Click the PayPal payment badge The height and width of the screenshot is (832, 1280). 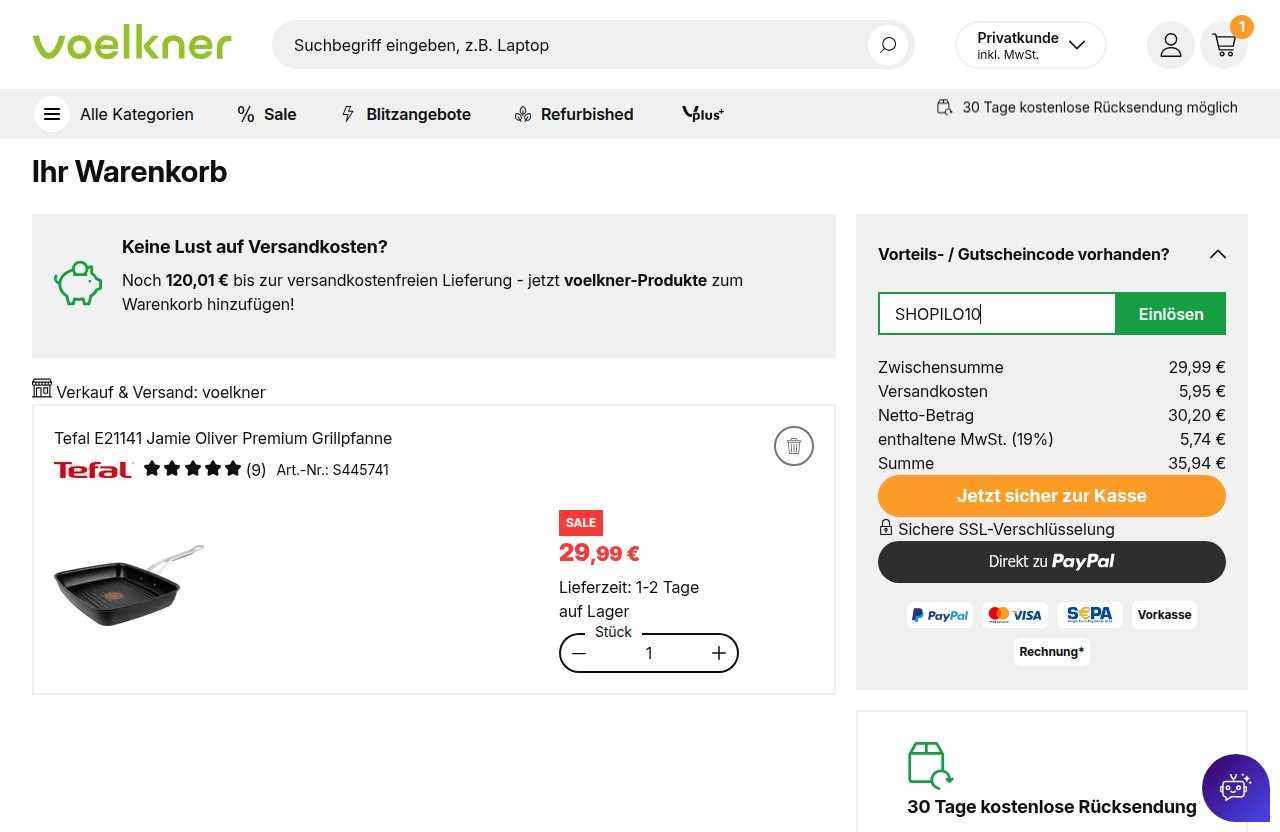pyautogui.click(x=940, y=615)
